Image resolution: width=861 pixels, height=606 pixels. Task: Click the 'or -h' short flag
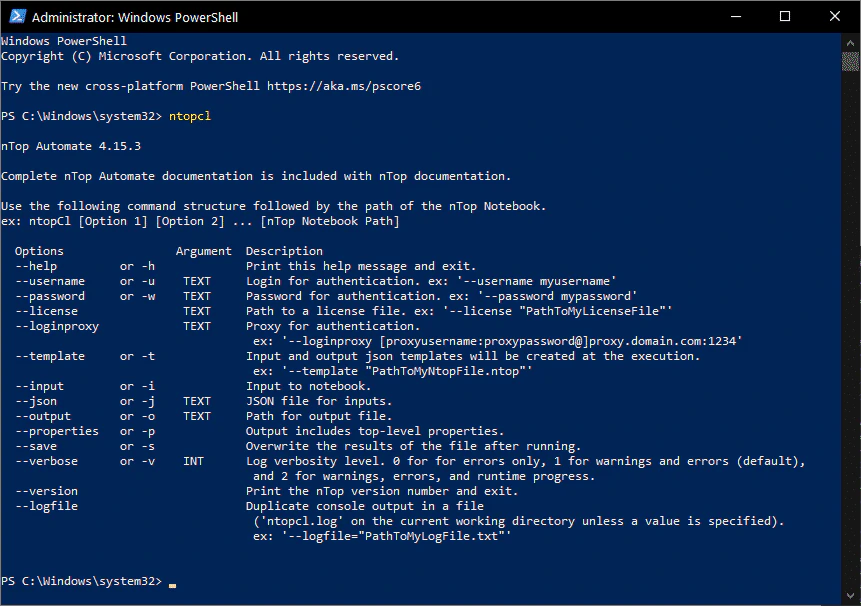point(137,266)
